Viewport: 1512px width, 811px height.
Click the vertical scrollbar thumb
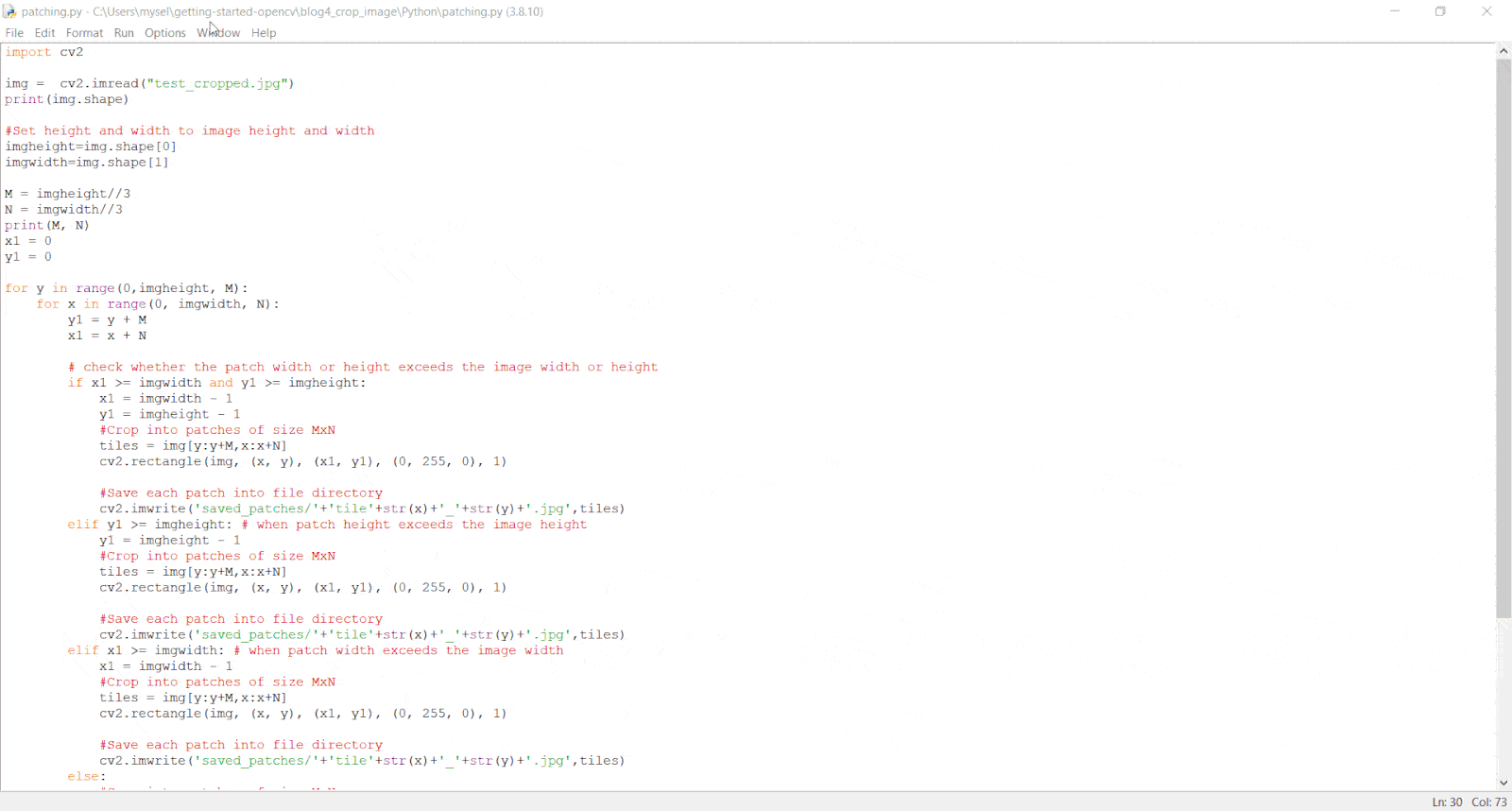point(1503,338)
